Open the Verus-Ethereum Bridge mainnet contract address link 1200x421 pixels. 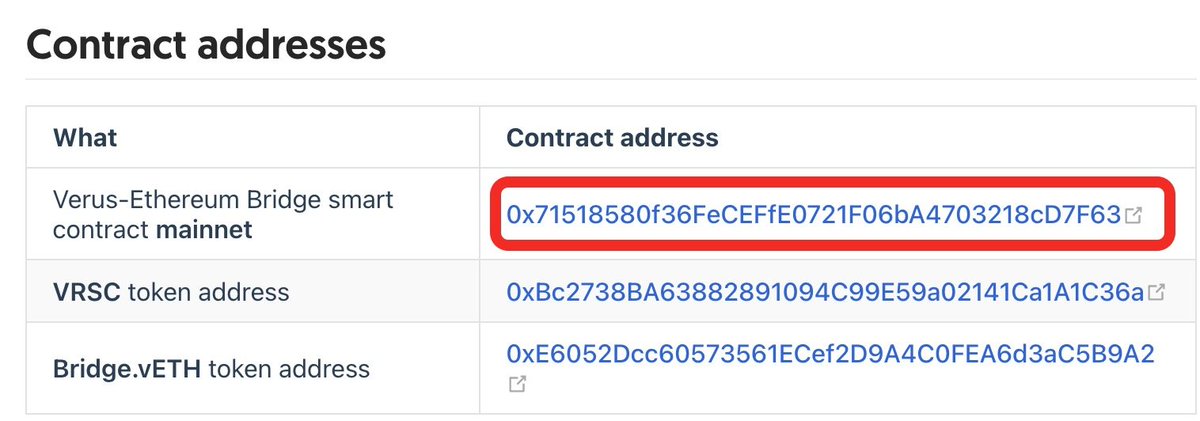[814, 214]
